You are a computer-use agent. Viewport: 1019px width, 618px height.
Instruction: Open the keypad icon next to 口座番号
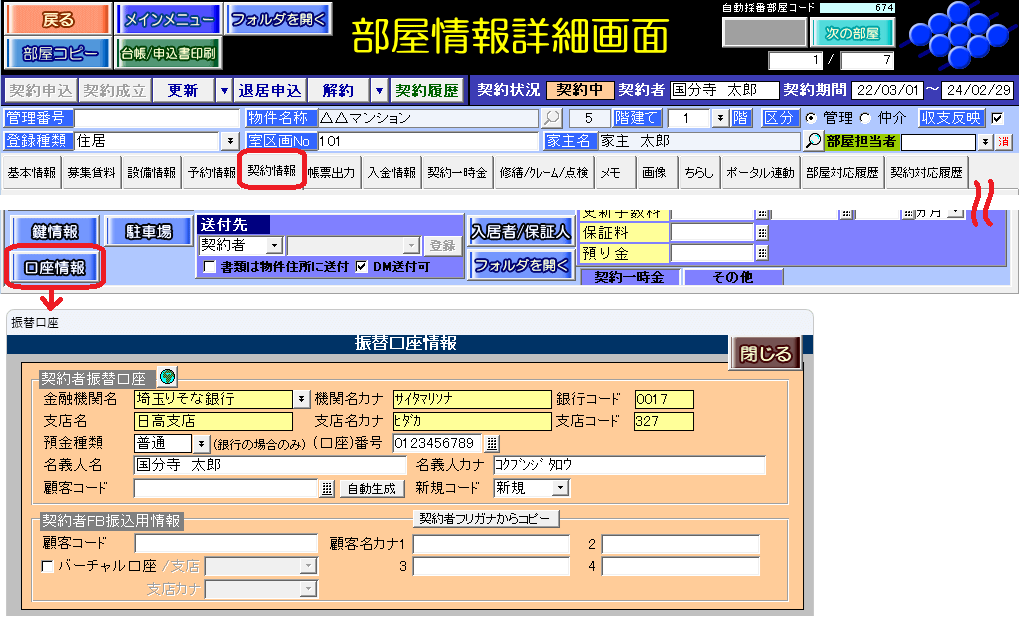point(491,443)
